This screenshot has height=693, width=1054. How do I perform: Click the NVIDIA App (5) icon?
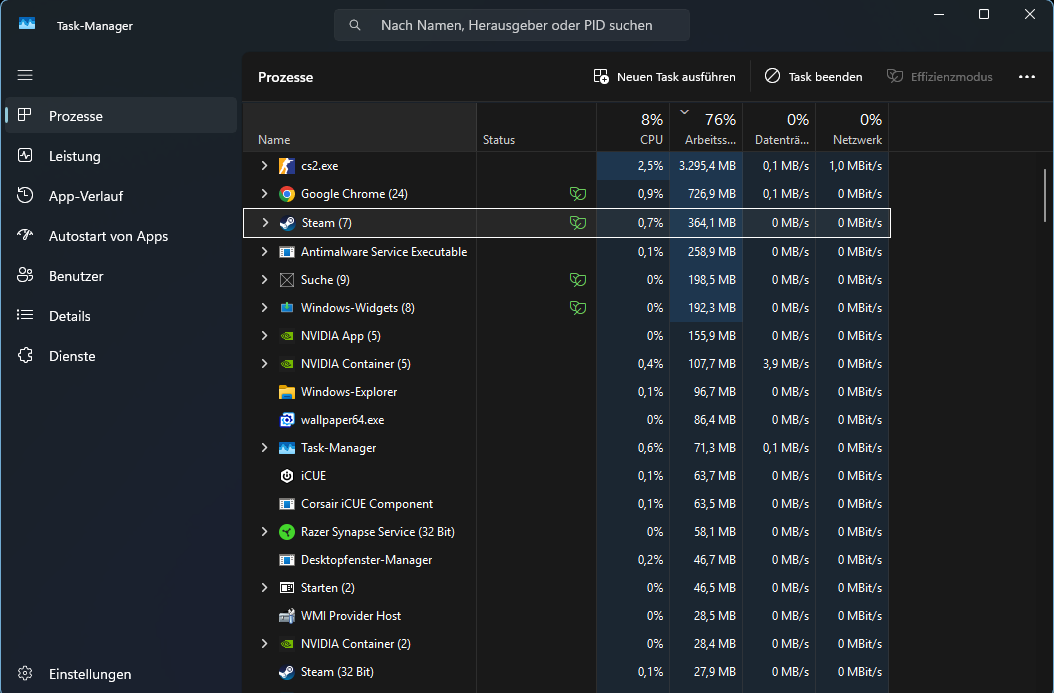tap(287, 336)
